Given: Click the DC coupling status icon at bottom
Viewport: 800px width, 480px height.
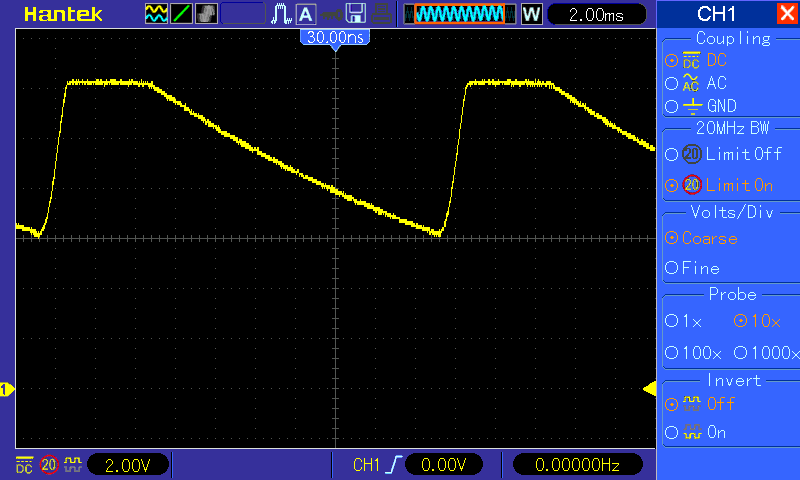Looking at the screenshot, I should point(24,465).
